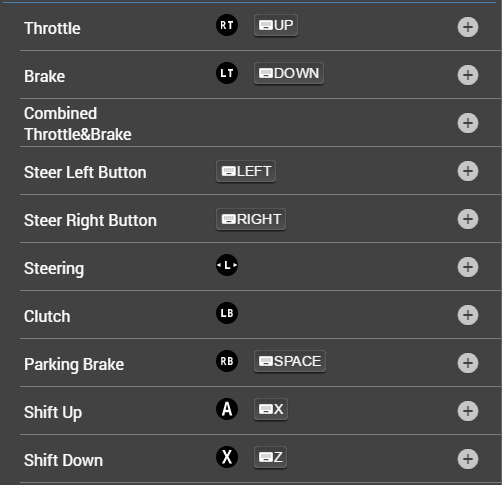Add a new binding for Steering
The width and height of the screenshot is (502, 485).
[468, 267]
